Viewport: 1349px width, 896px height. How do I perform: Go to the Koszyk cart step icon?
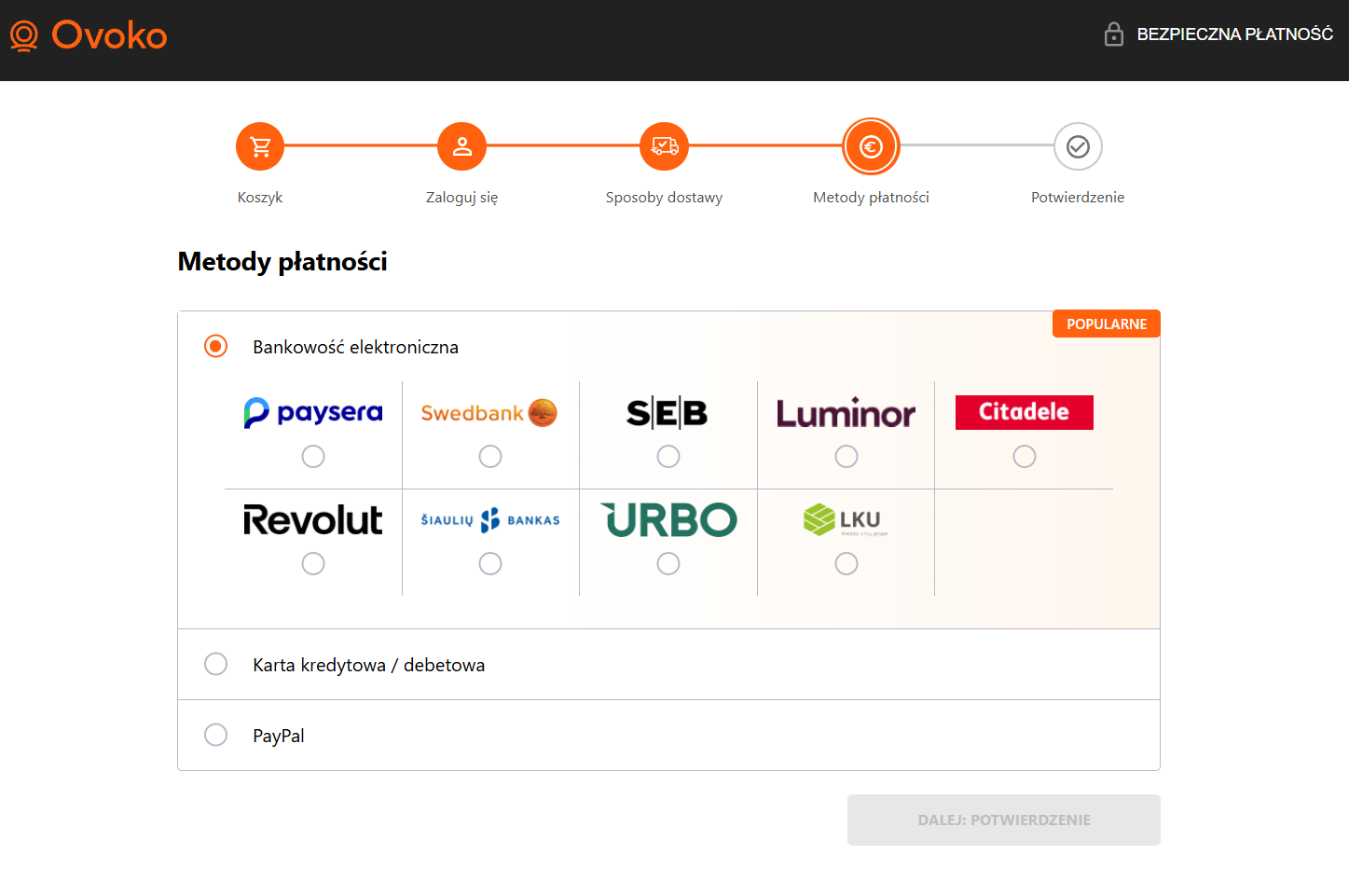point(260,146)
